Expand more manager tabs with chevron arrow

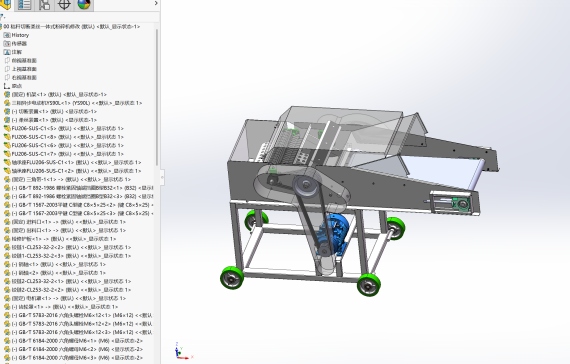156,3
